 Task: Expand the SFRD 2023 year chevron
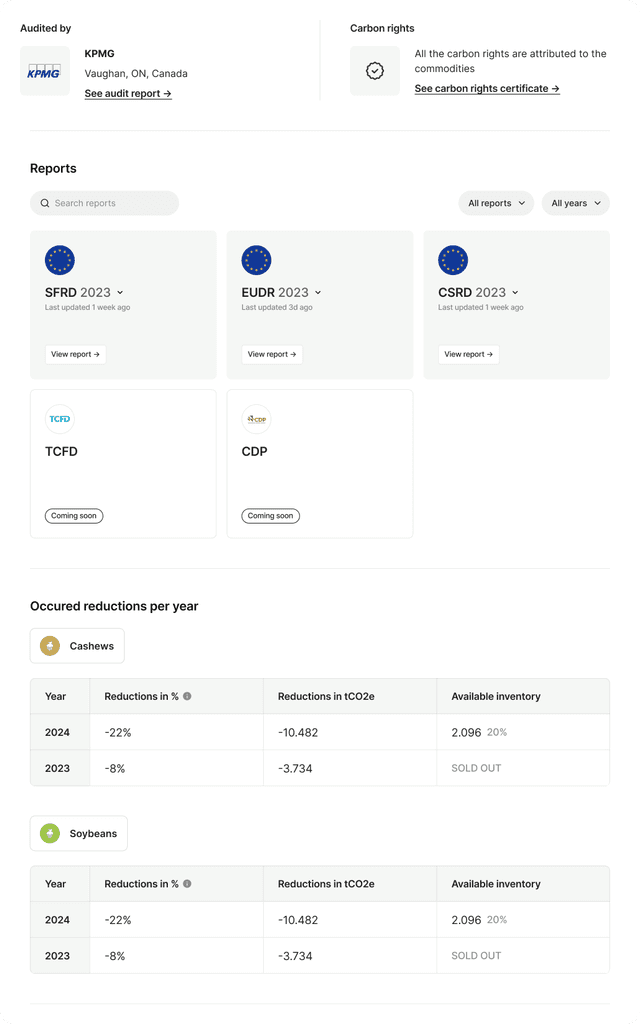click(120, 293)
